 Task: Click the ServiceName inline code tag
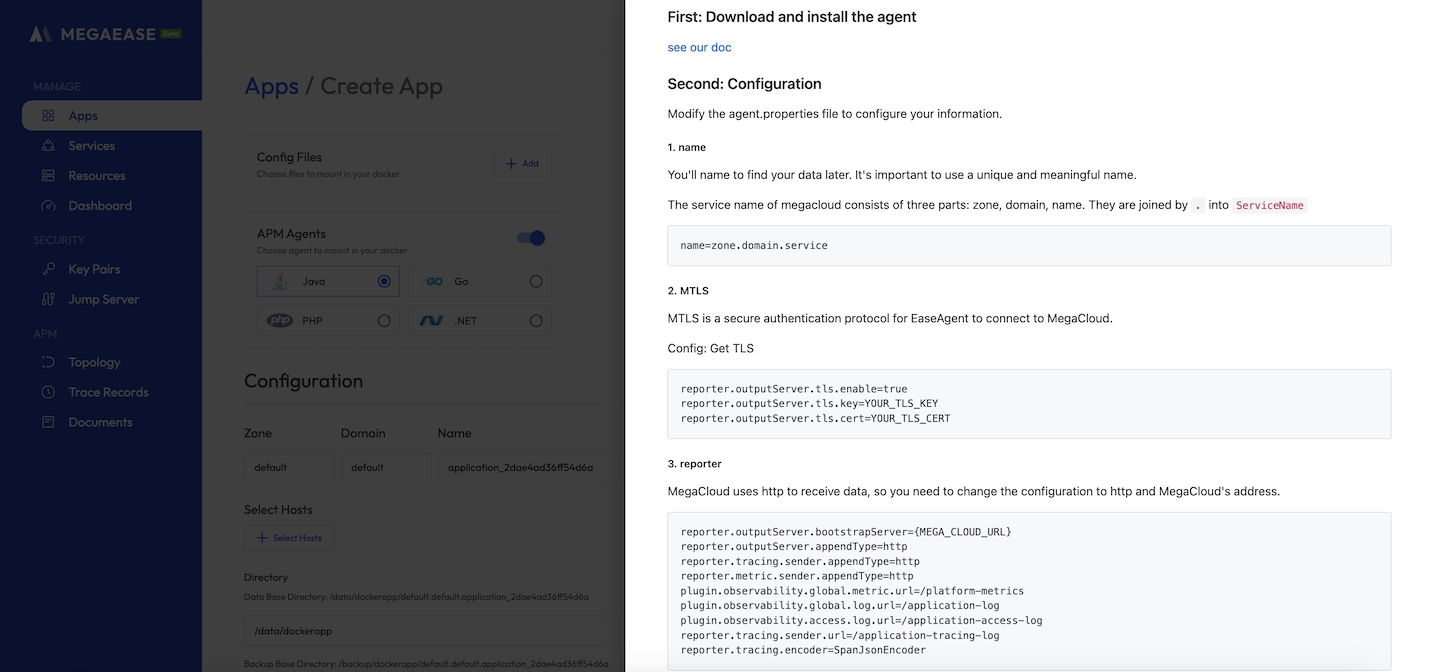(x=1270, y=205)
